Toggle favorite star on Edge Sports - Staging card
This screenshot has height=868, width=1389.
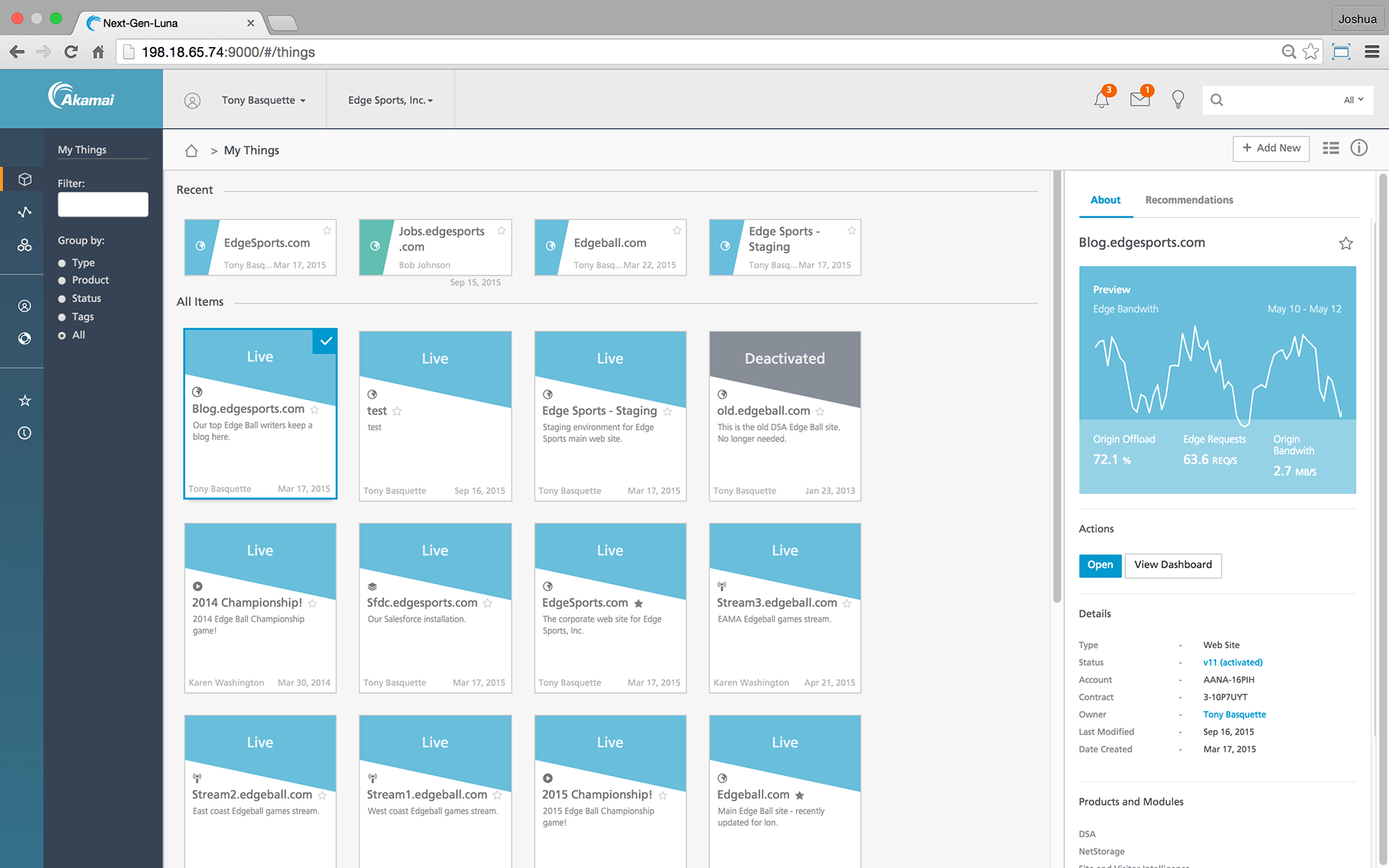tap(668, 411)
